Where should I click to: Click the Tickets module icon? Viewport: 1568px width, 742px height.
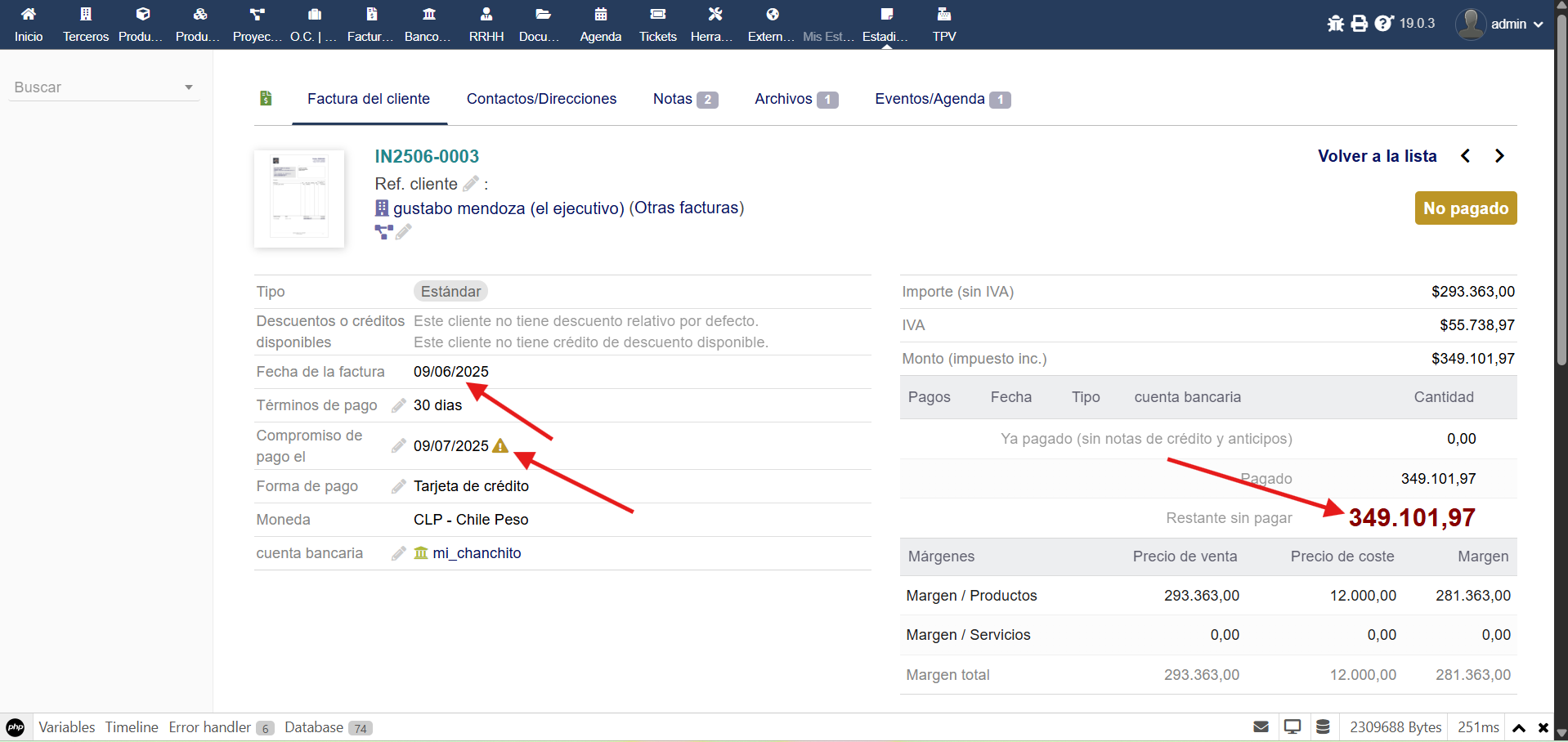(x=657, y=15)
